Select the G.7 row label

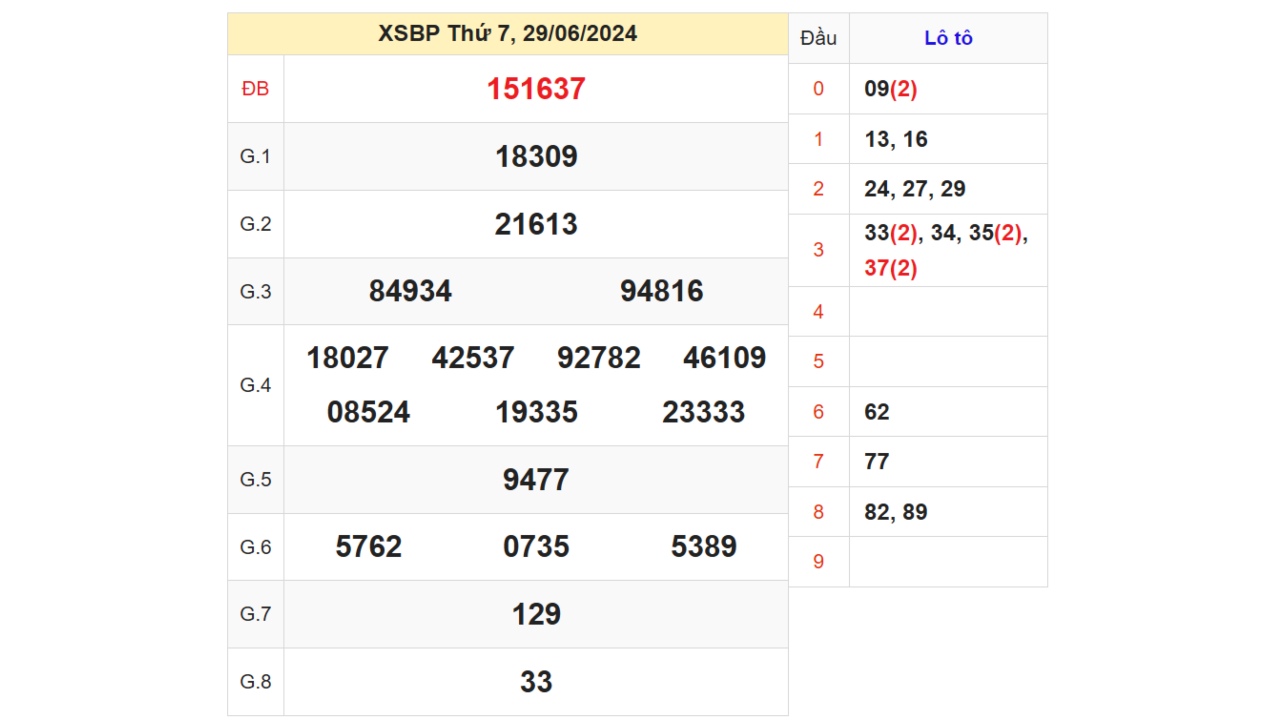(x=255, y=614)
